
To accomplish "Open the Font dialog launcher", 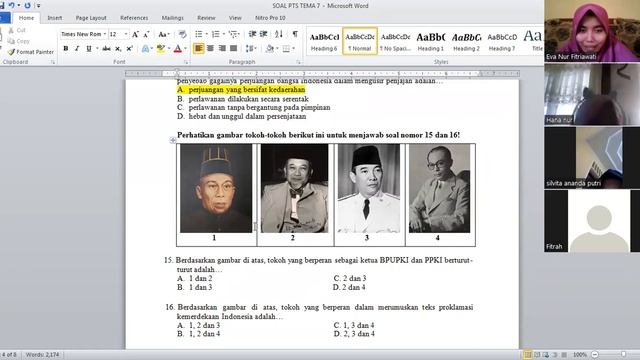I will click(x=186, y=62).
